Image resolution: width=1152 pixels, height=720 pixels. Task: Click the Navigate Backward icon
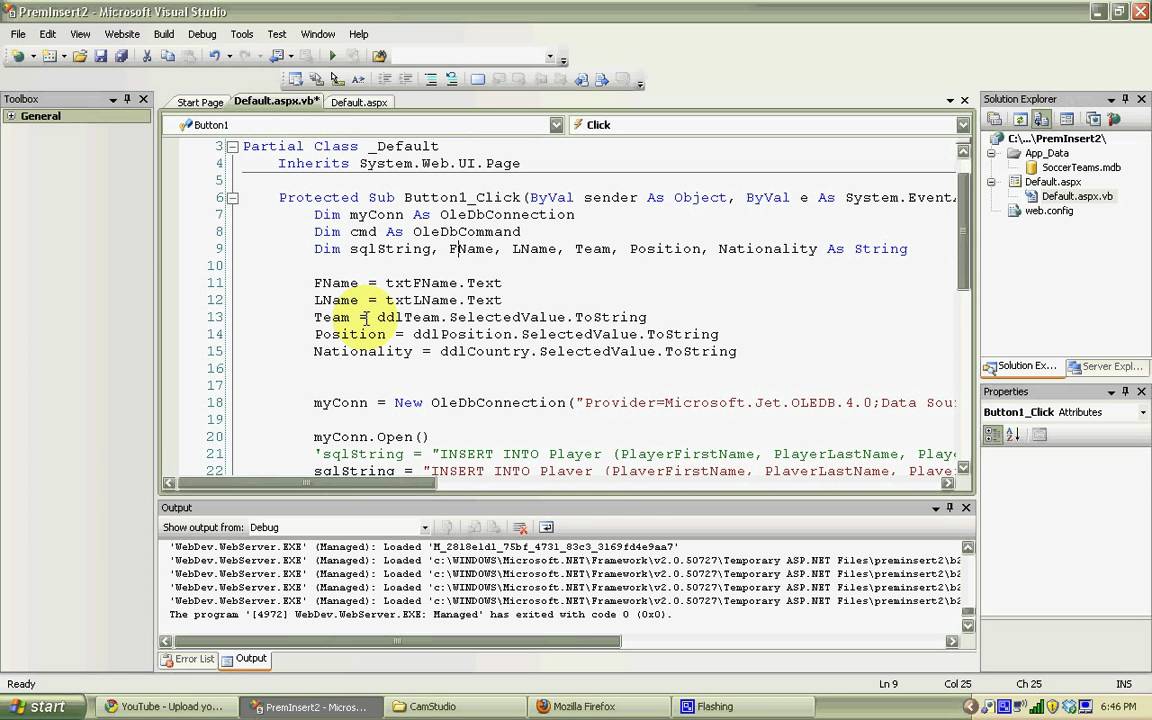point(277,56)
